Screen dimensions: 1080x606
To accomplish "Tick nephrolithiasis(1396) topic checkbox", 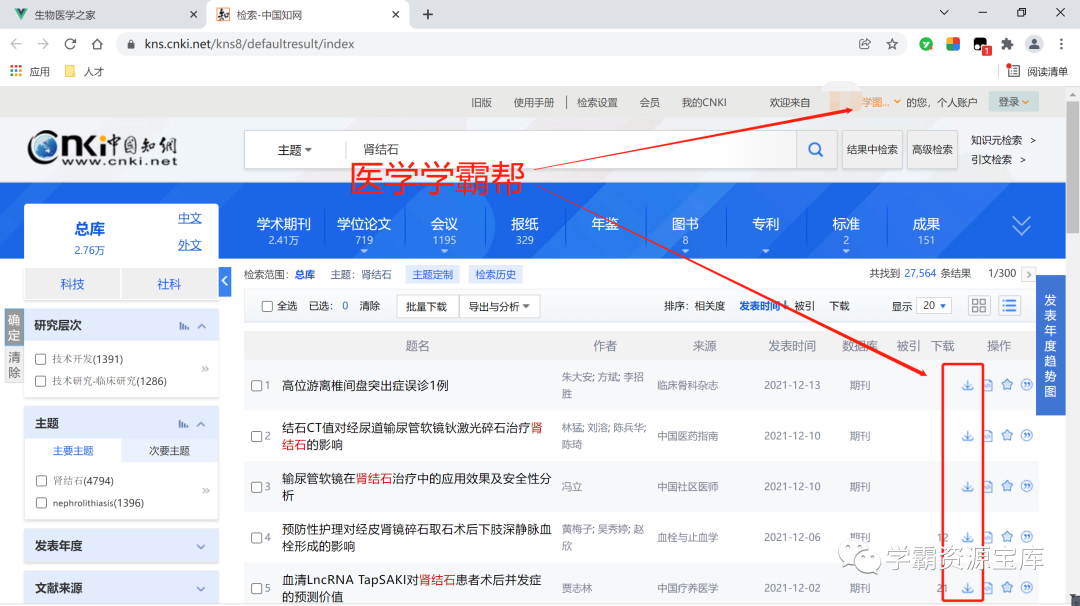I will 41,503.
